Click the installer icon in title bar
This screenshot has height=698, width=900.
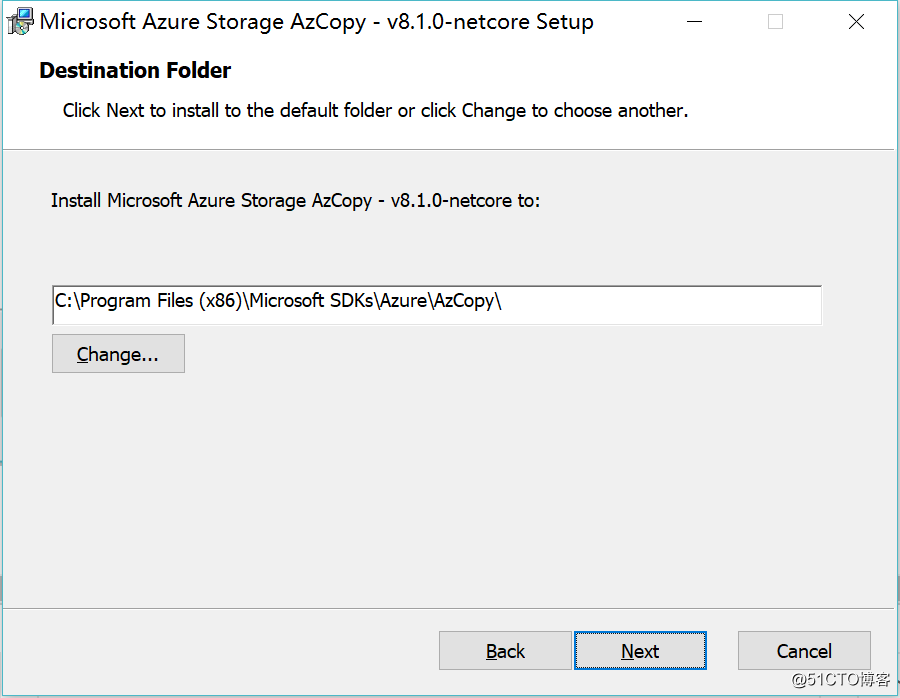[20, 22]
